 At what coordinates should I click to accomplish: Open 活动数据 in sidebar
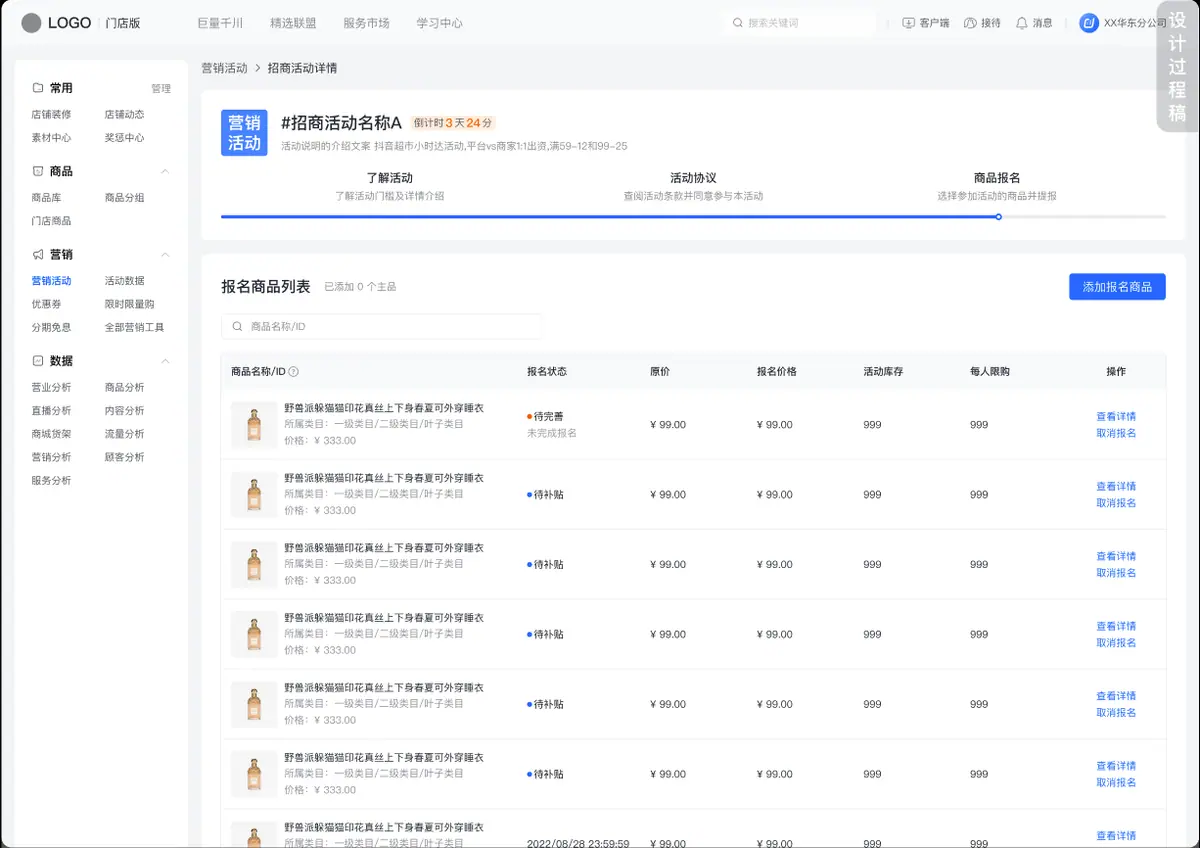pos(124,280)
